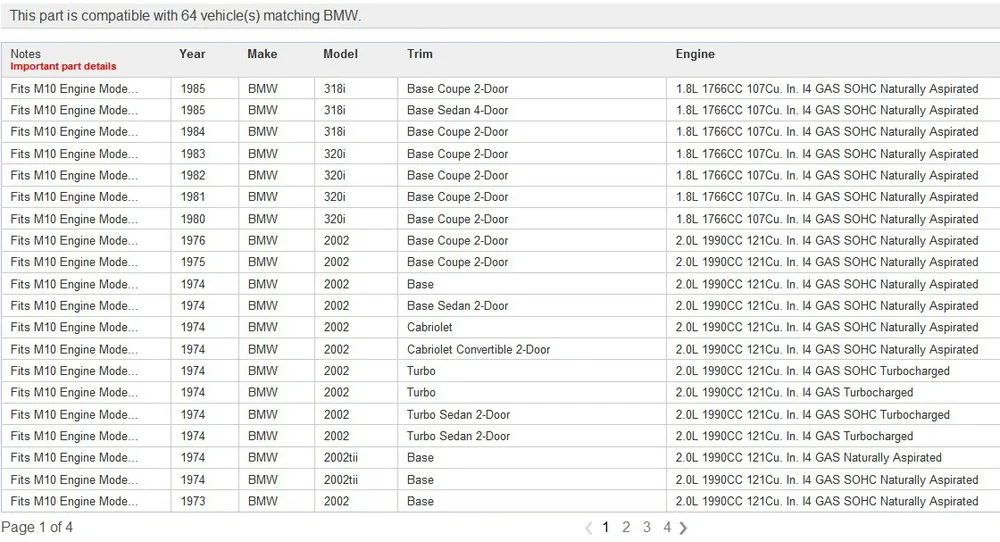Click 'Base Sedan 4-Door' trim for 1985 318i
Screen dimensions: 1000x542
coord(457,110)
